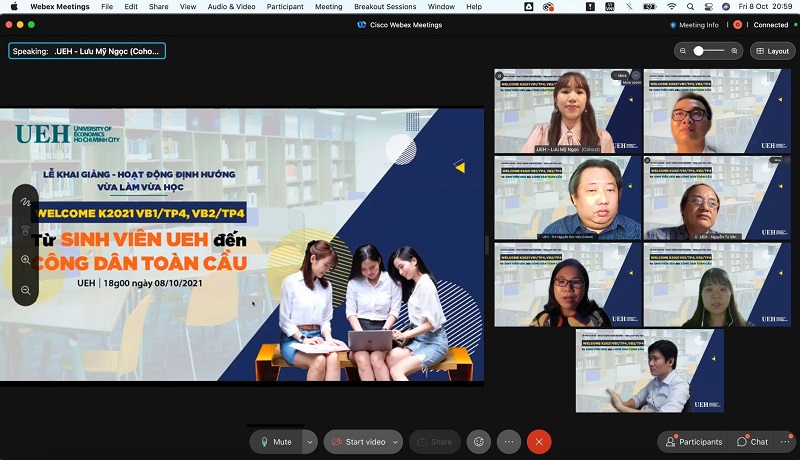Click the Speaking indicator for Lưu Mỹ Ngọc
The width and height of the screenshot is (800, 460).
[87, 51]
